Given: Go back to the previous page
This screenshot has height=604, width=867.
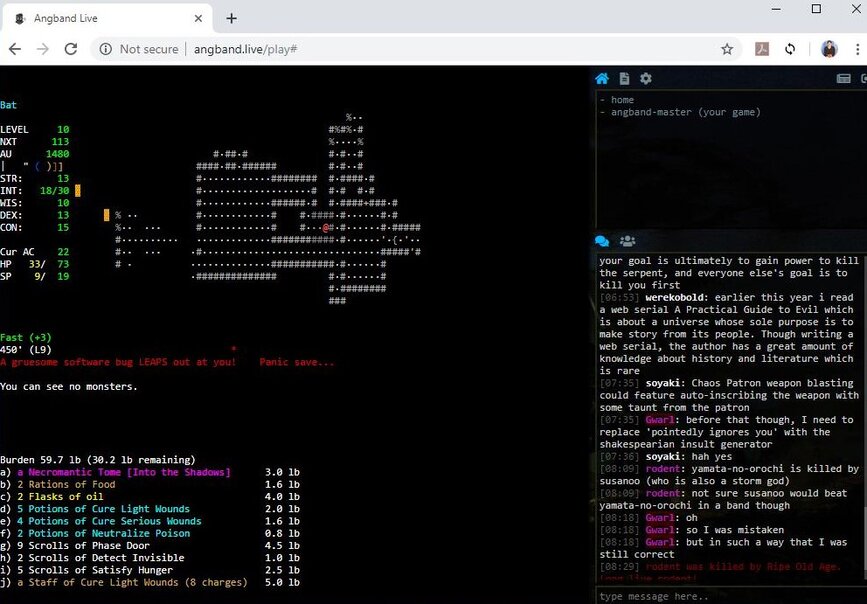Looking at the screenshot, I should (15, 49).
